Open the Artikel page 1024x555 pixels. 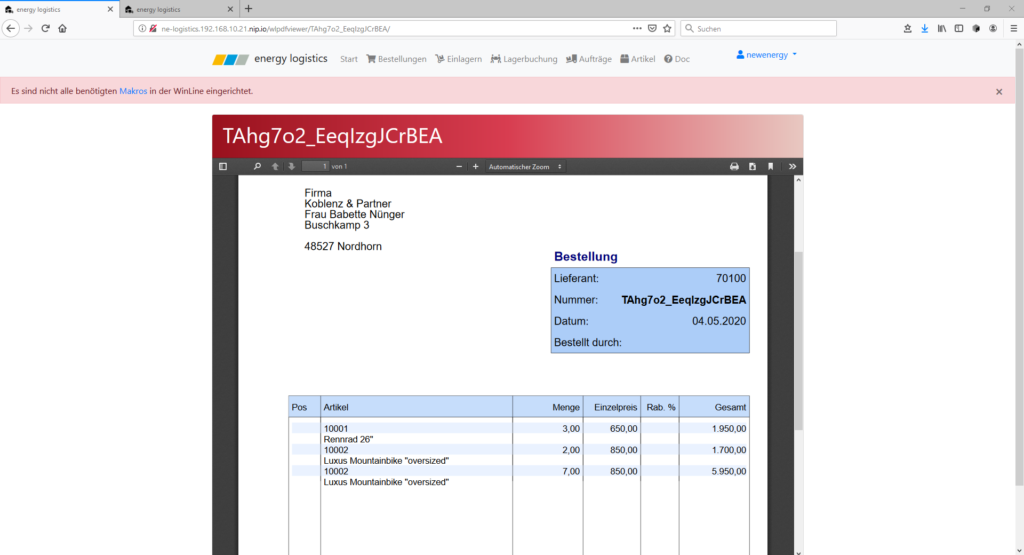click(x=637, y=59)
